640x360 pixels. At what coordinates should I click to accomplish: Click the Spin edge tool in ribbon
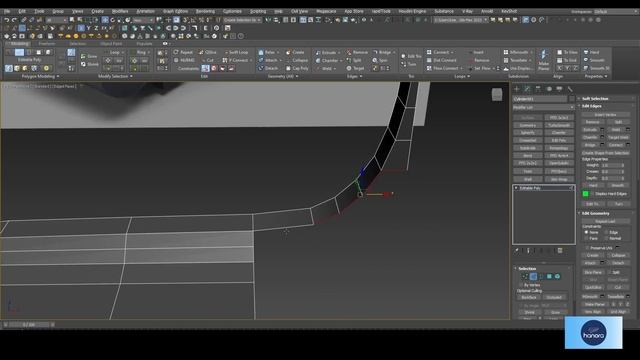point(380,60)
